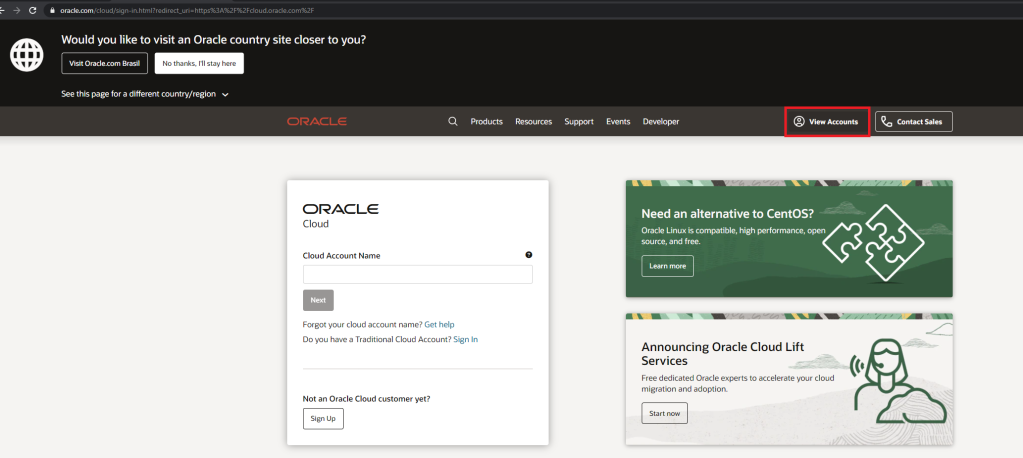
Task: Click 'Not an Oracle Cloud customer yet?' text
Action: pyautogui.click(x=367, y=399)
